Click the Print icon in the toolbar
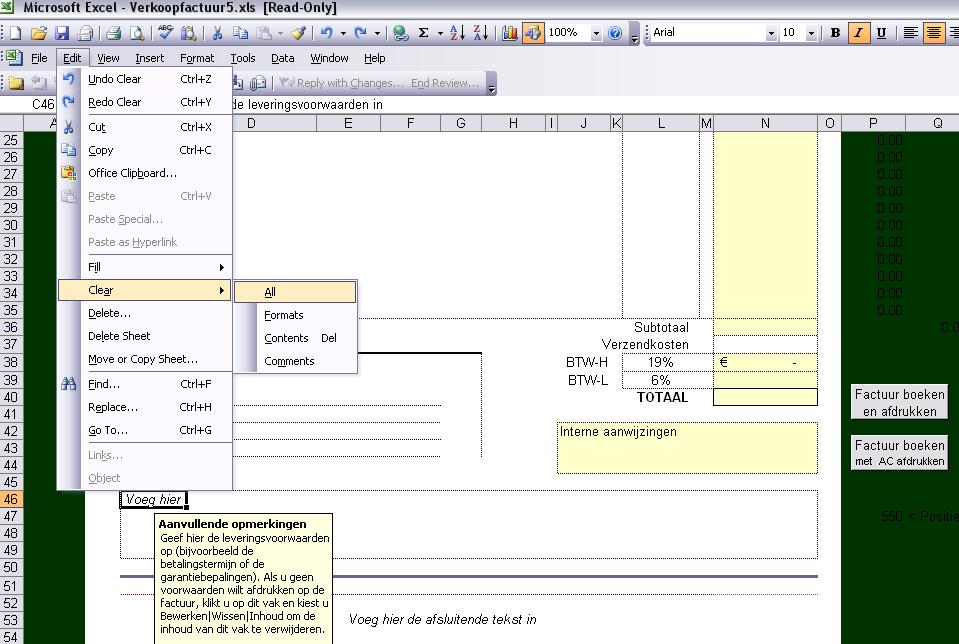959x644 pixels. pyautogui.click(x=113, y=33)
